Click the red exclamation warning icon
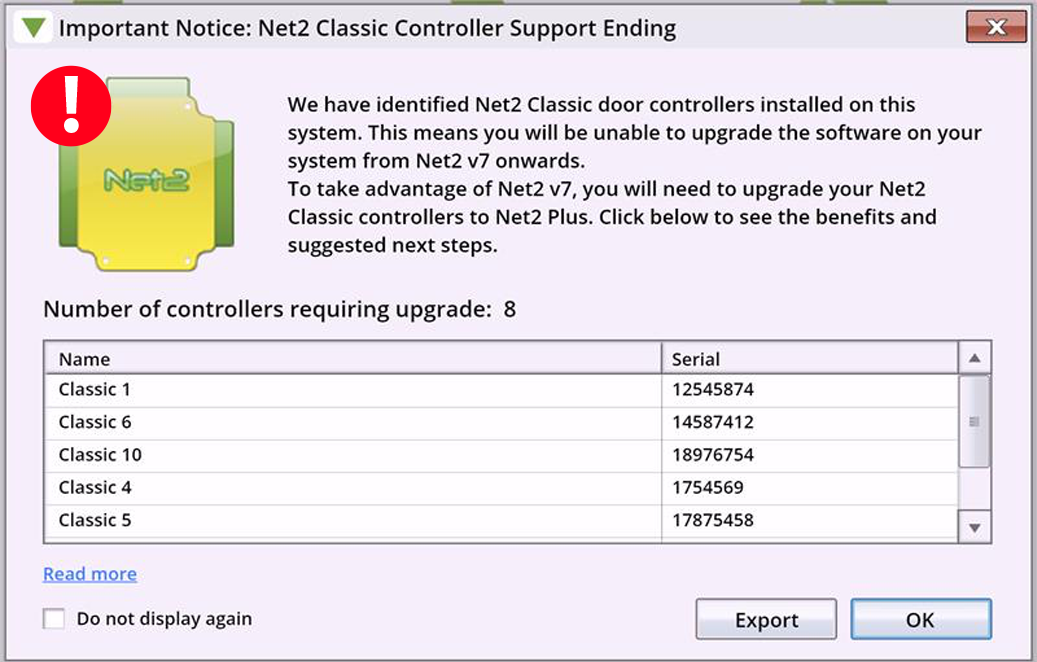The image size is (1037, 662). 71,106
